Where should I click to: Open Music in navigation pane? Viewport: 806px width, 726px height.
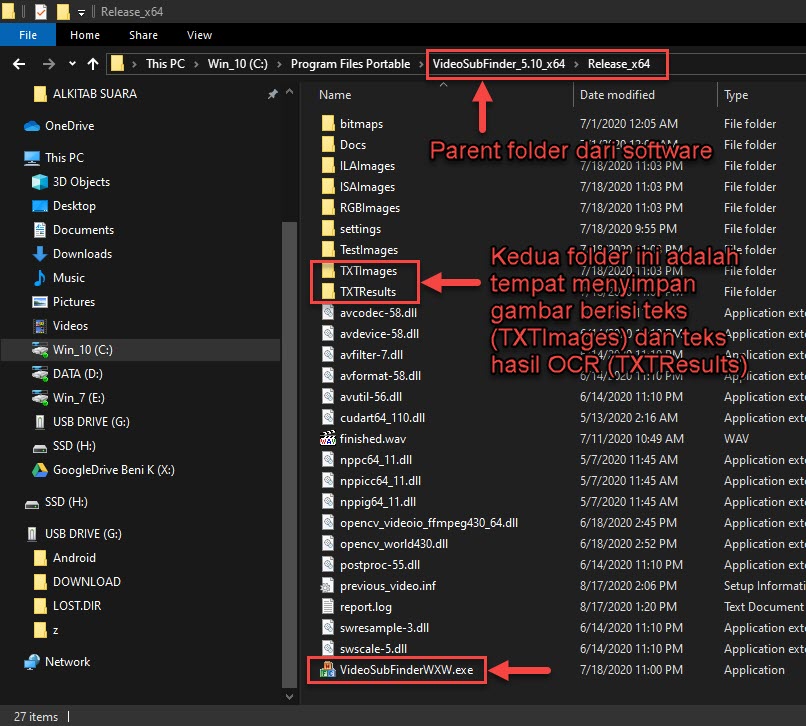(x=68, y=278)
